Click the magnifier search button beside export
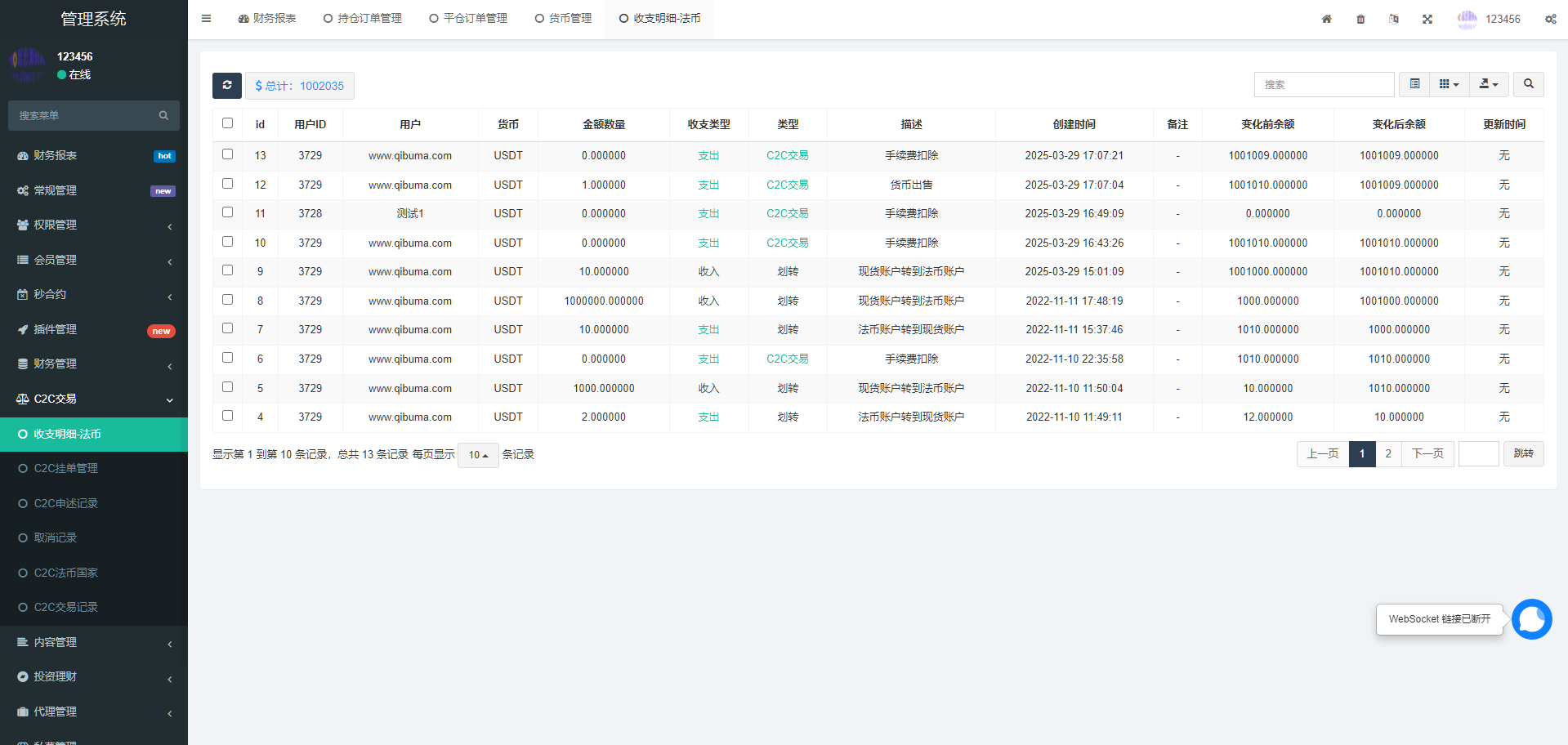 click(x=1528, y=84)
